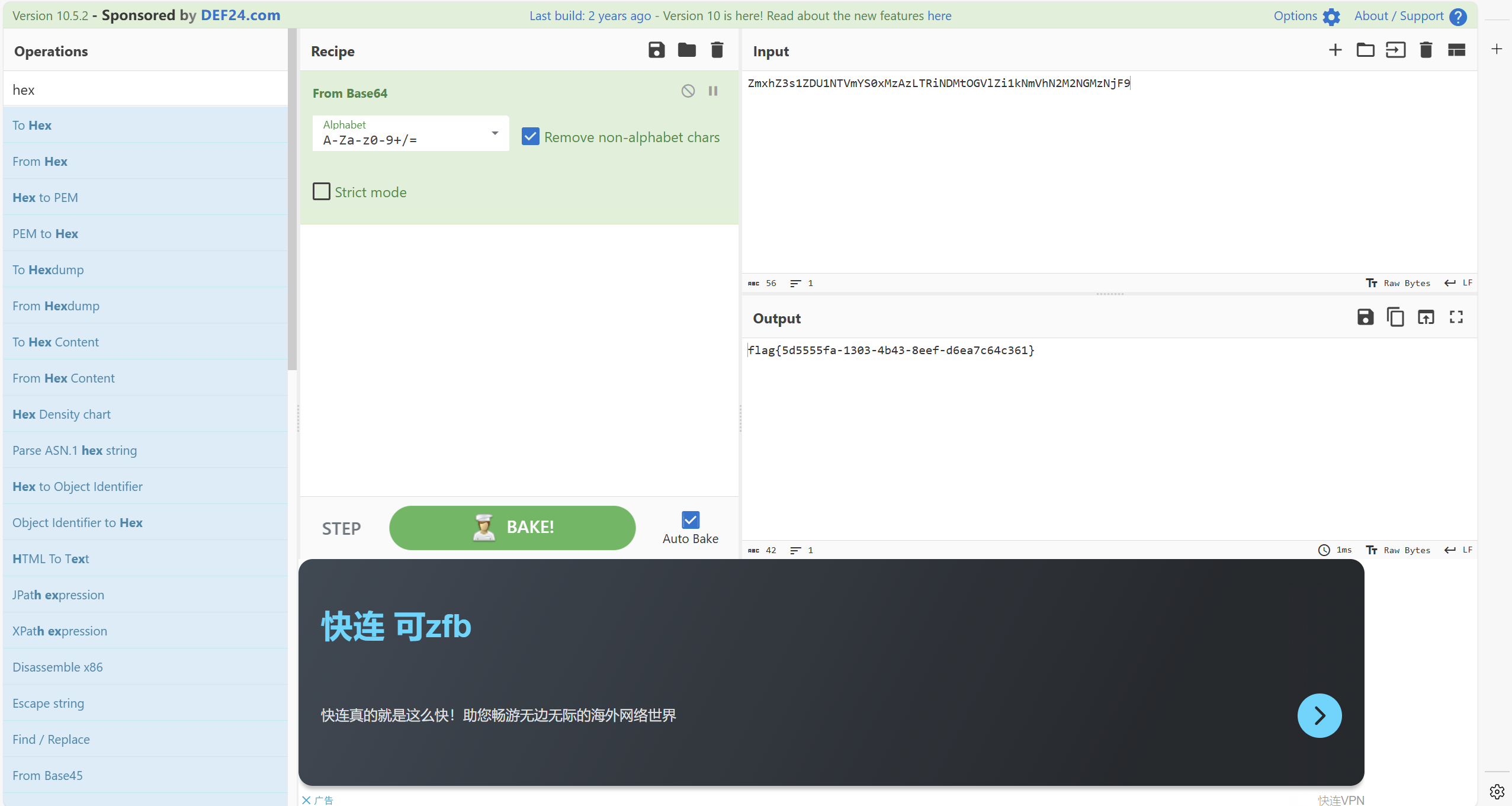Viewport: 1512px width, 806px height.
Task: Select PEM to Hex operation
Action: tap(145, 233)
